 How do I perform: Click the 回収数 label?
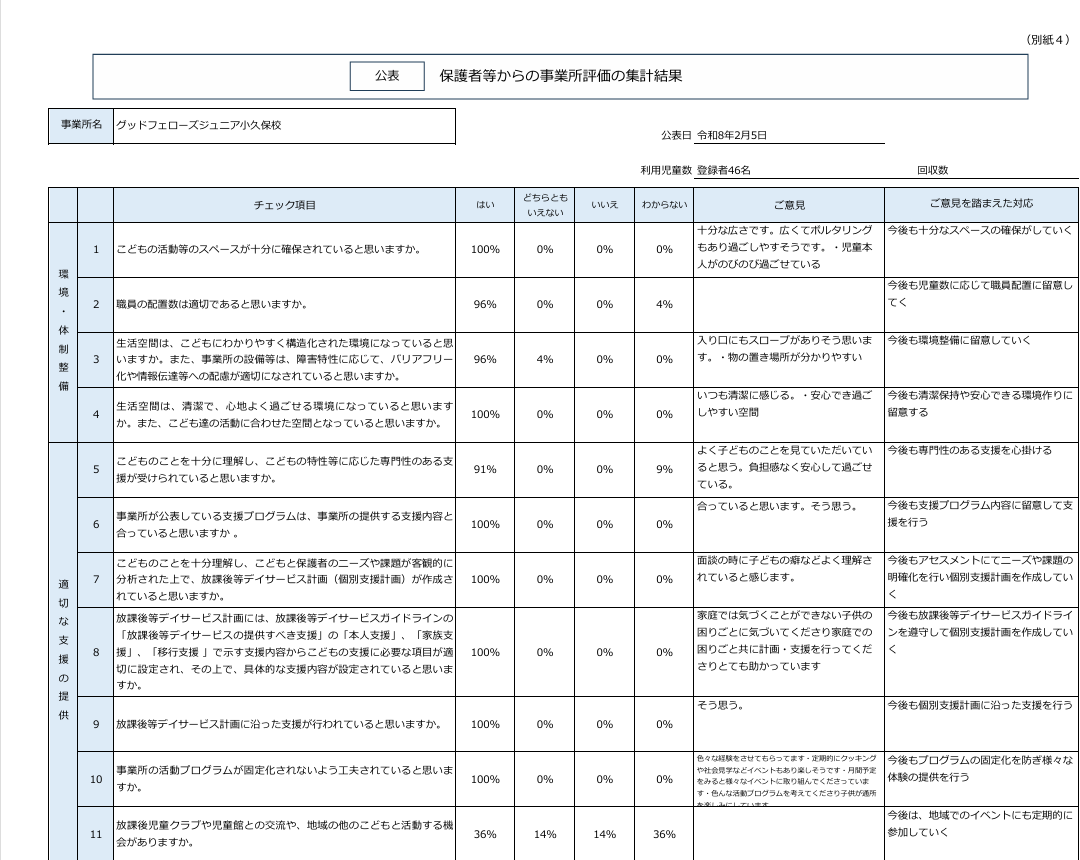(932, 171)
